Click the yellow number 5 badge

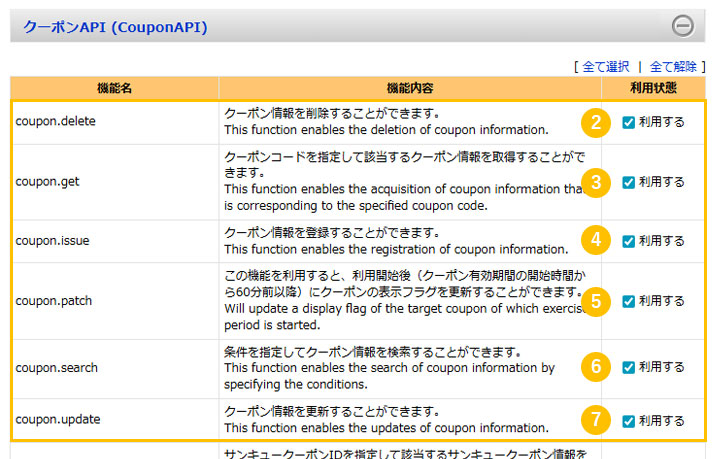pos(596,301)
